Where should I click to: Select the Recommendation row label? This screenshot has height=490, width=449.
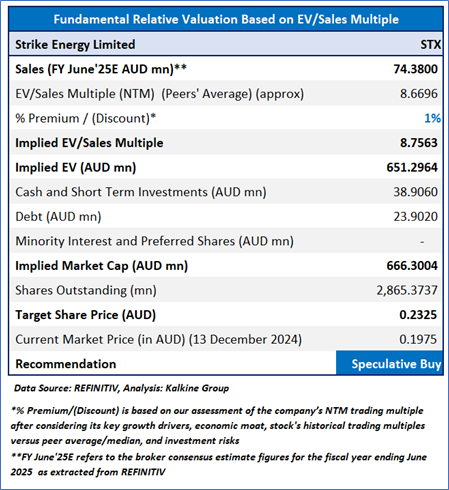(x=66, y=364)
